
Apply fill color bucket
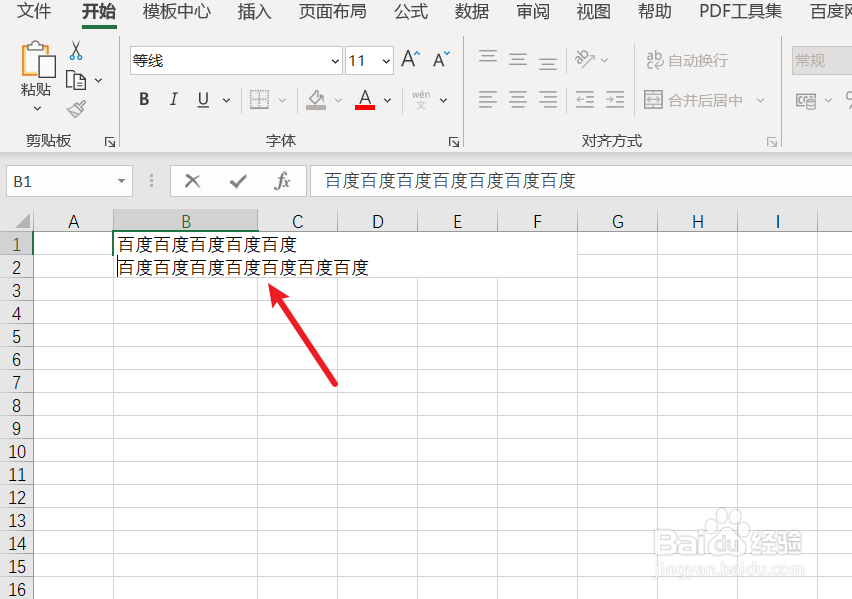(x=316, y=99)
